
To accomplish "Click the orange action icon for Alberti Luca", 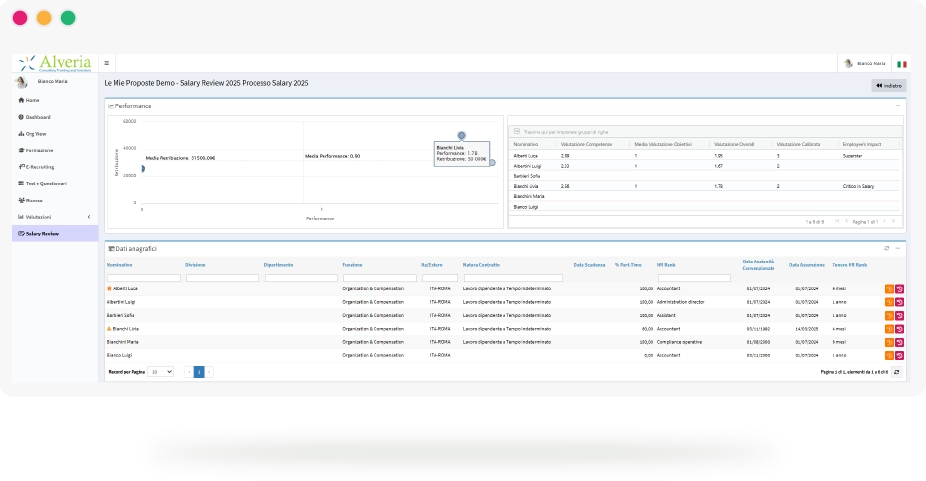I will coord(889,289).
